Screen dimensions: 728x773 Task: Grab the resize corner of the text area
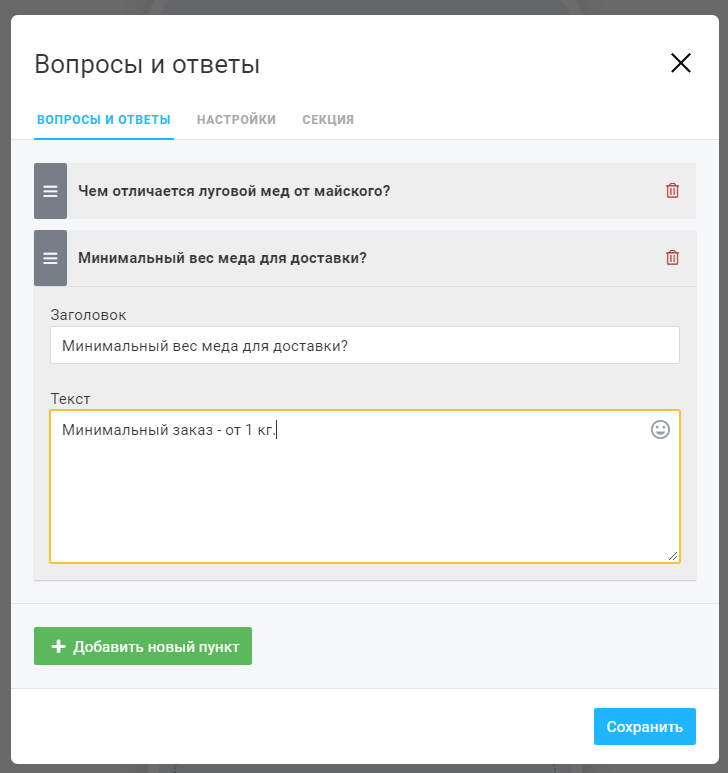coord(673,555)
